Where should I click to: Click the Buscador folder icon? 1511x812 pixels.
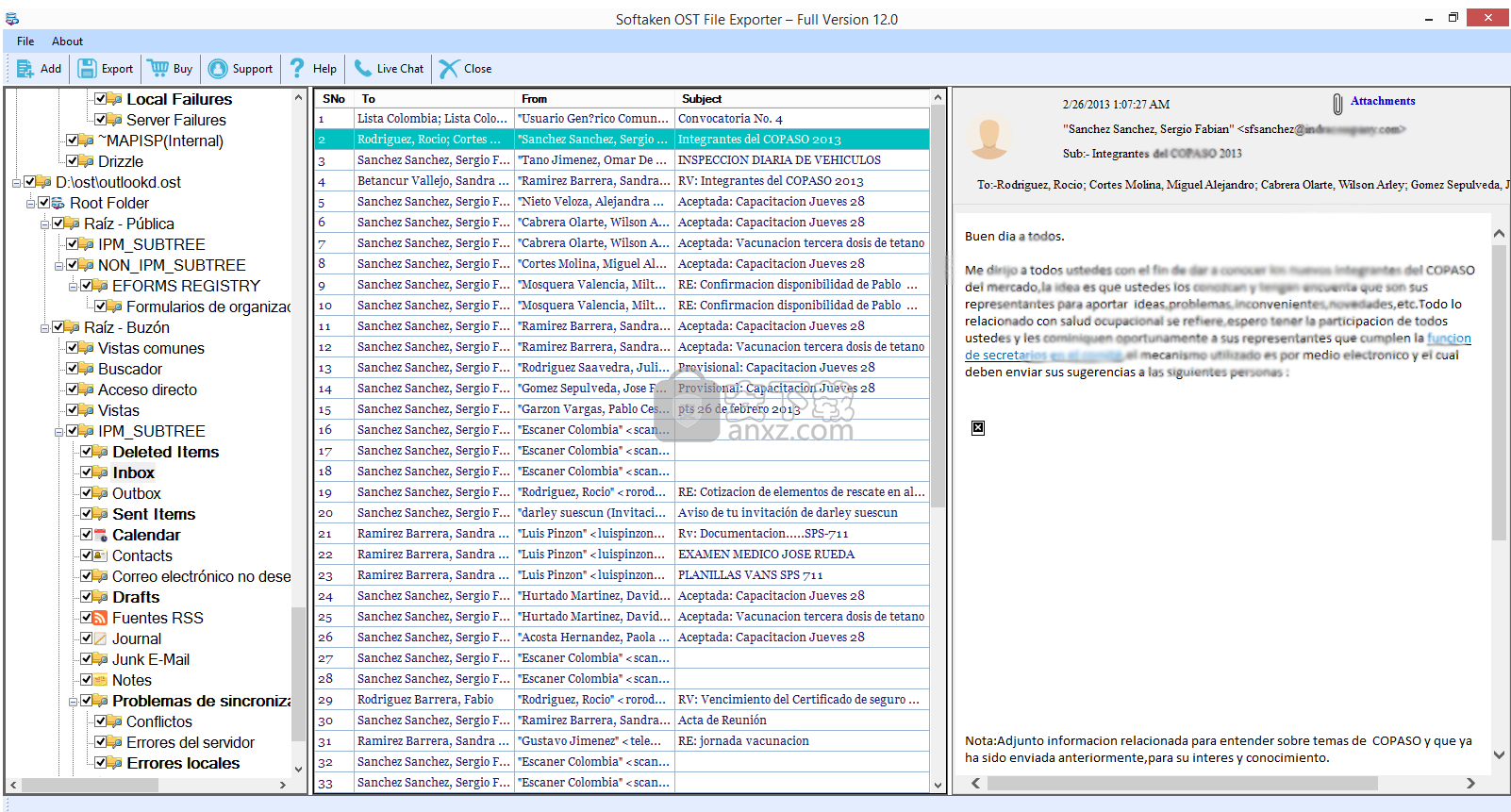[87, 369]
